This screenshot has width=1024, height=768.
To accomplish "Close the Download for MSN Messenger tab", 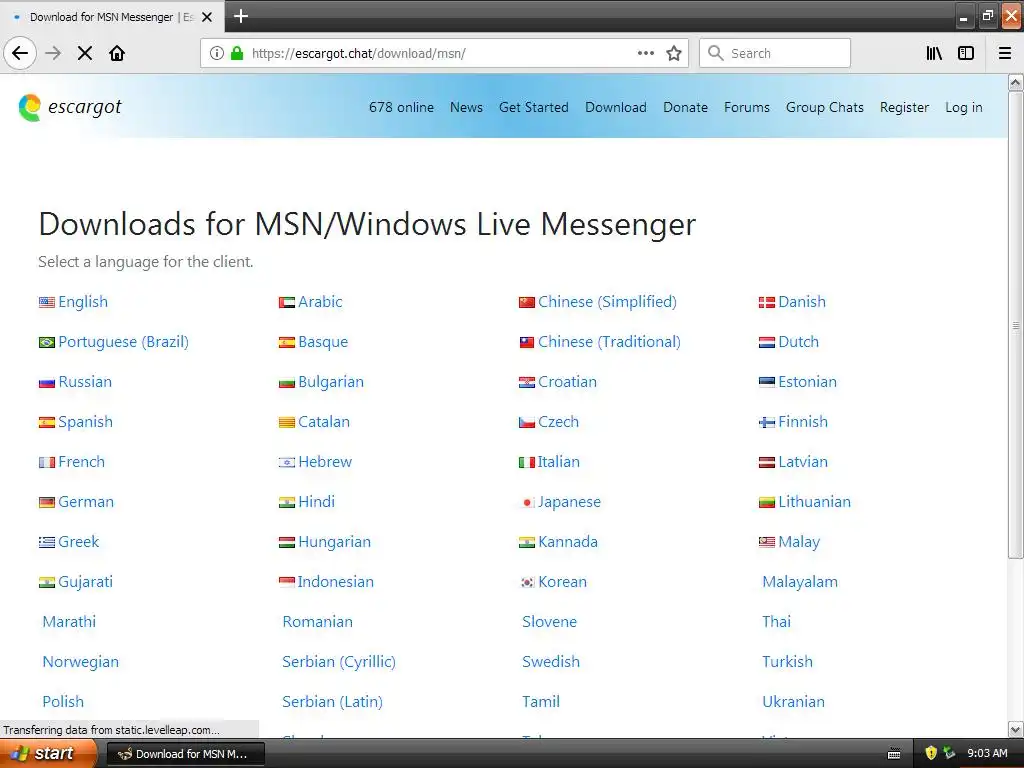I will point(207,17).
